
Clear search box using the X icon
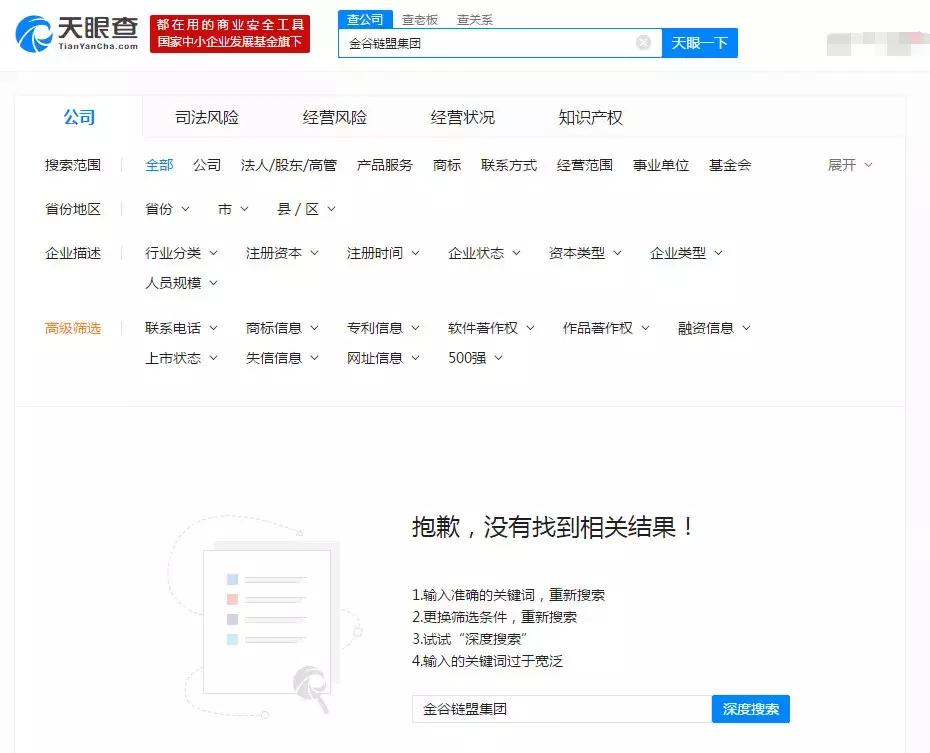tap(644, 42)
